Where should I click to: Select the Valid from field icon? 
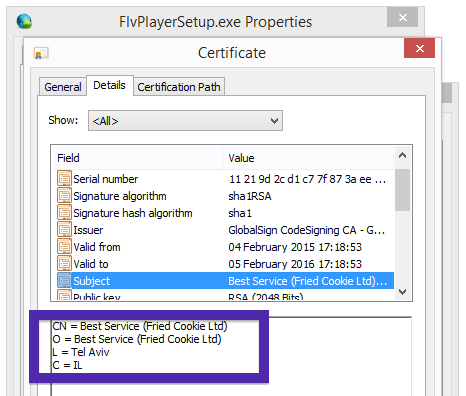(64, 246)
